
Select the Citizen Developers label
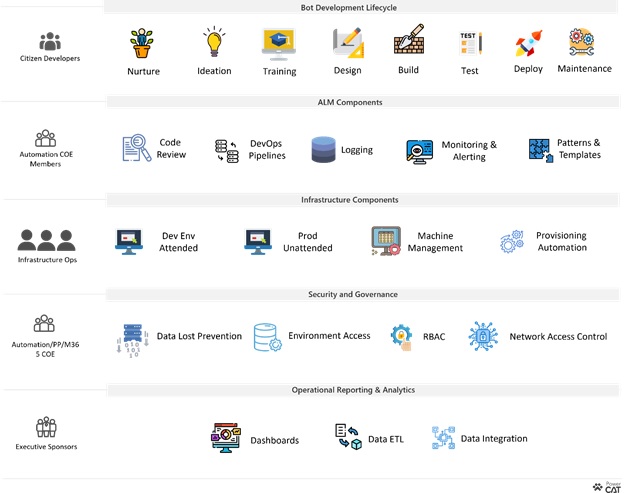tap(50, 58)
